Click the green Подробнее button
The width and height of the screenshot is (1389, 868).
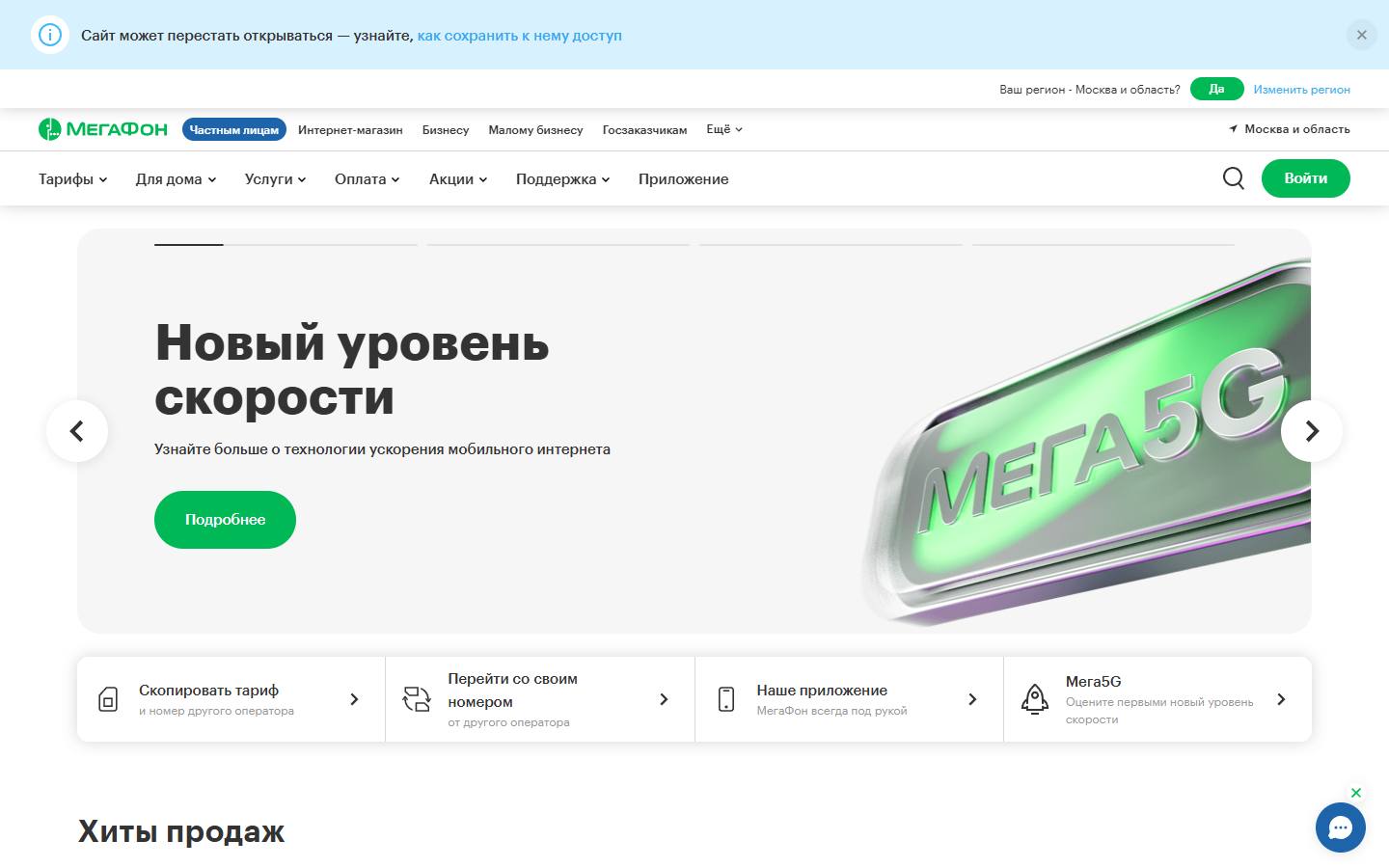point(225,520)
